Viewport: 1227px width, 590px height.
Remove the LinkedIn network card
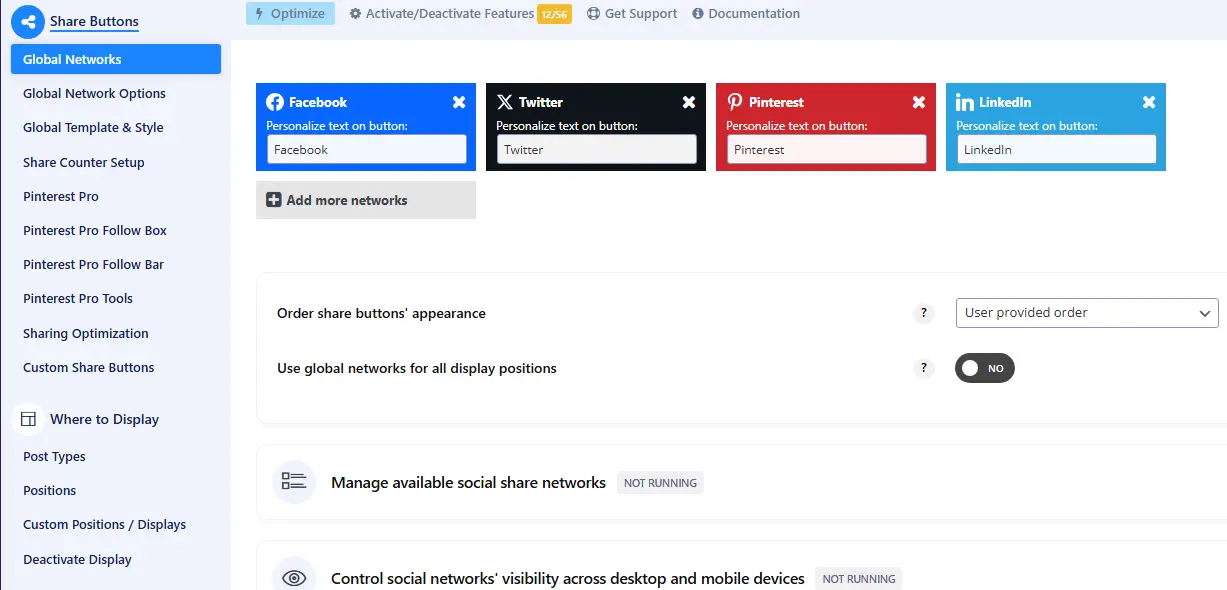[1149, 102]
